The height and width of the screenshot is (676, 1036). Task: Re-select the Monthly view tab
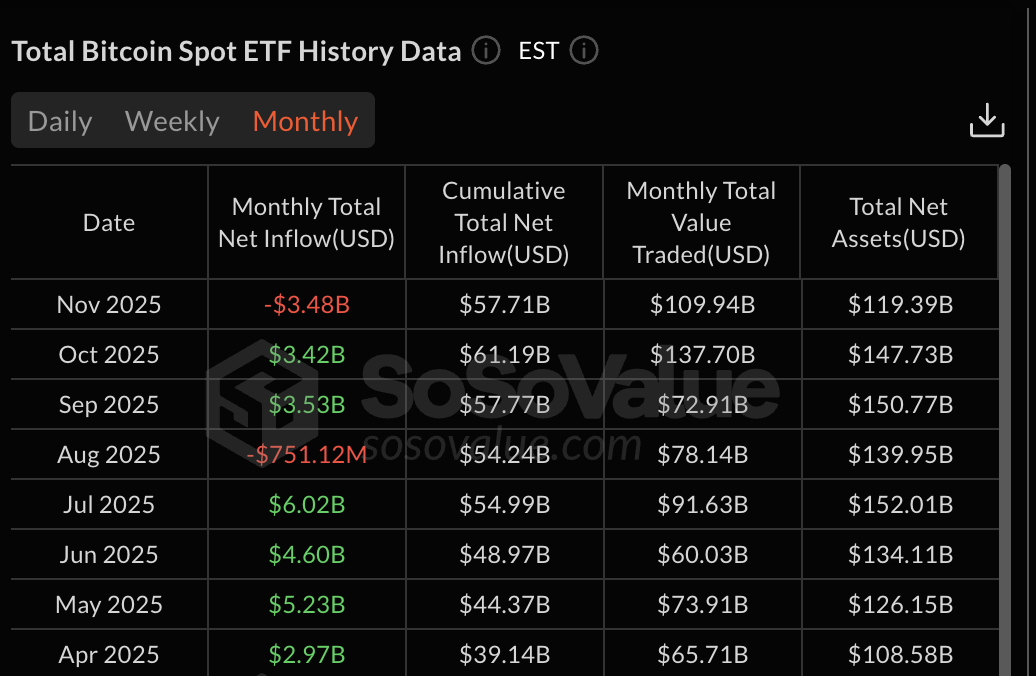305,120
